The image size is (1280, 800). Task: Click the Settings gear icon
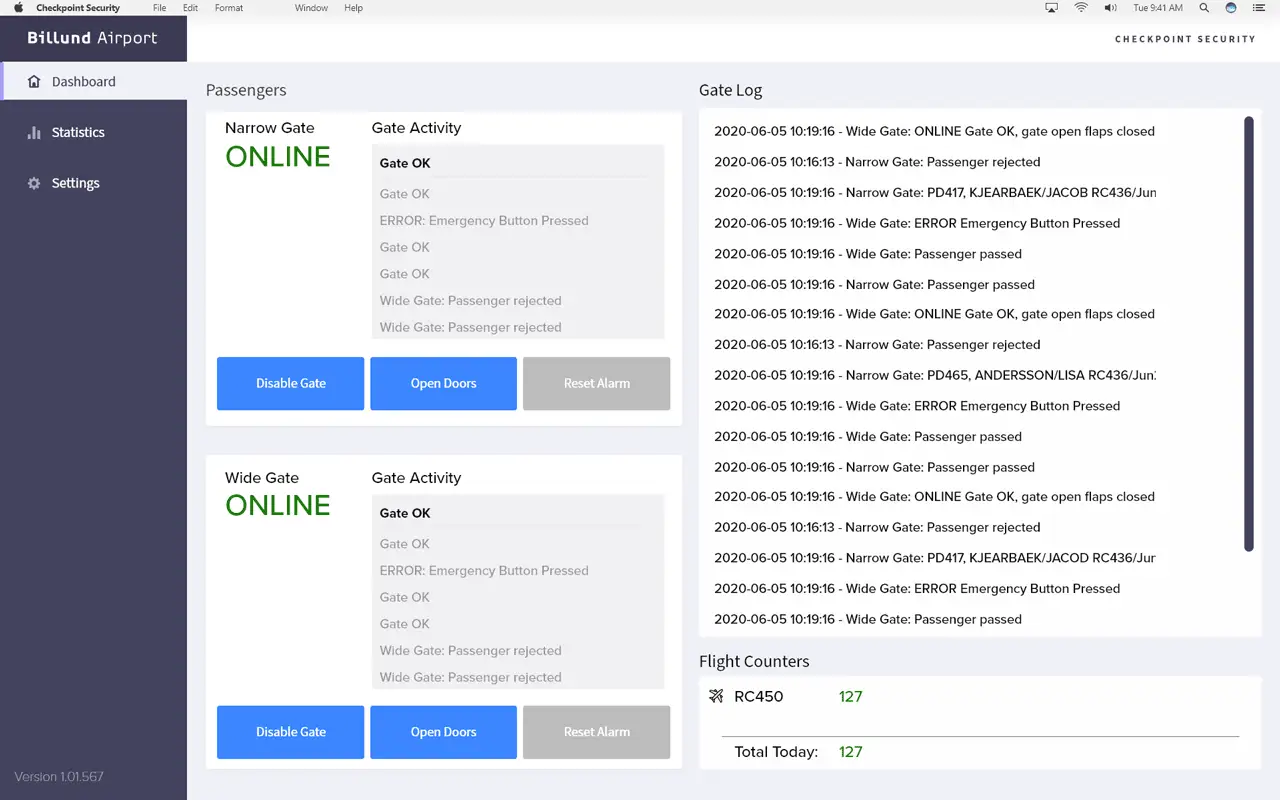[34, 184]
